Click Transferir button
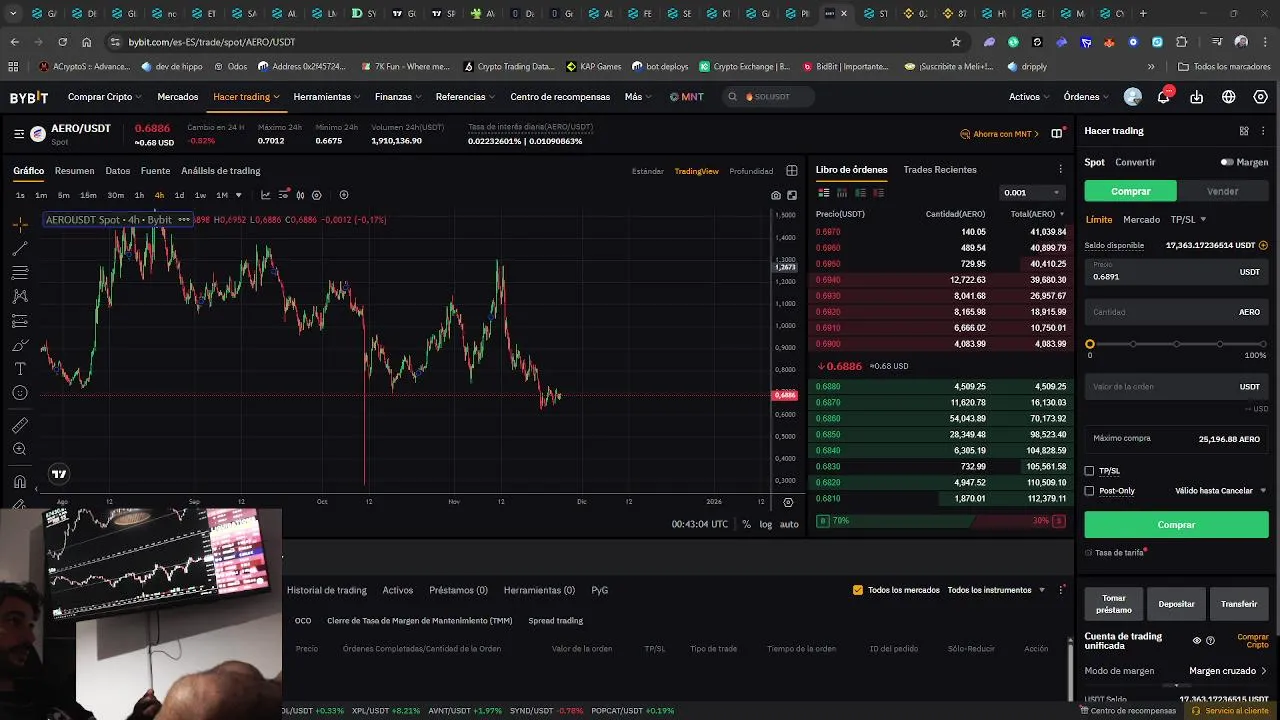 pyautogui.click(x=1239, y=604)
